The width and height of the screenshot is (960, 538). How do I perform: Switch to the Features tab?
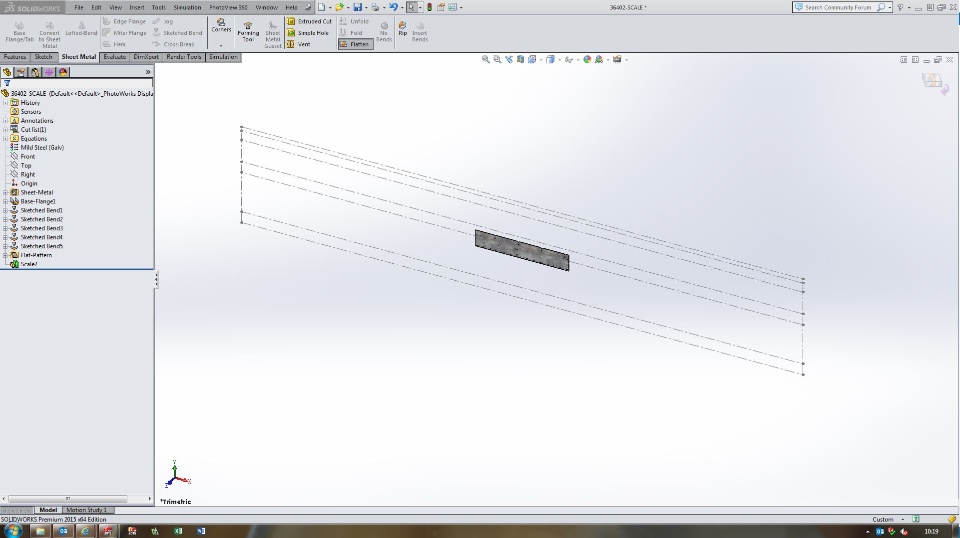click(x=15, y=57)
